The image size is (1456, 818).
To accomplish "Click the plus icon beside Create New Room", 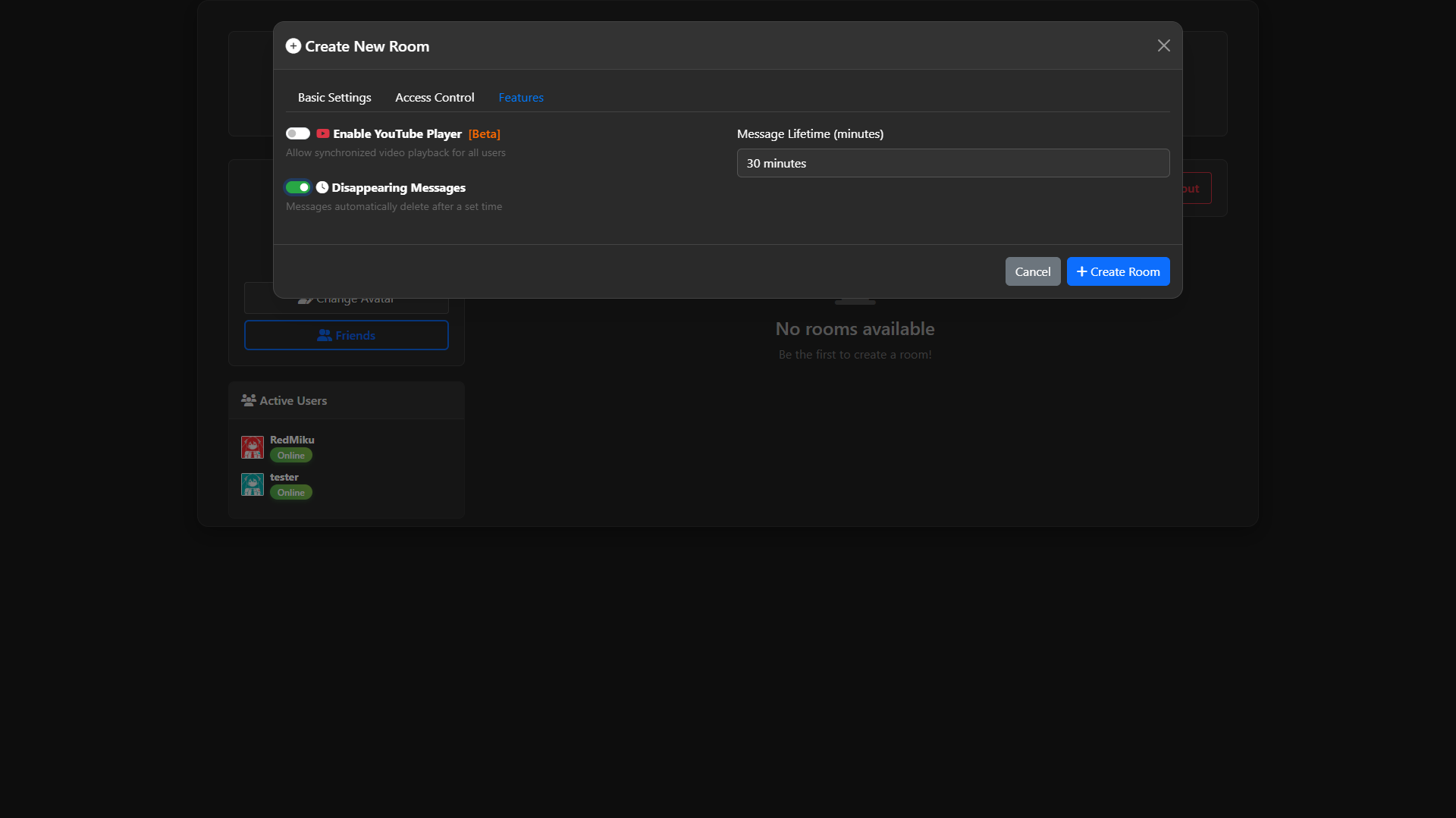I will coord(293,46).
